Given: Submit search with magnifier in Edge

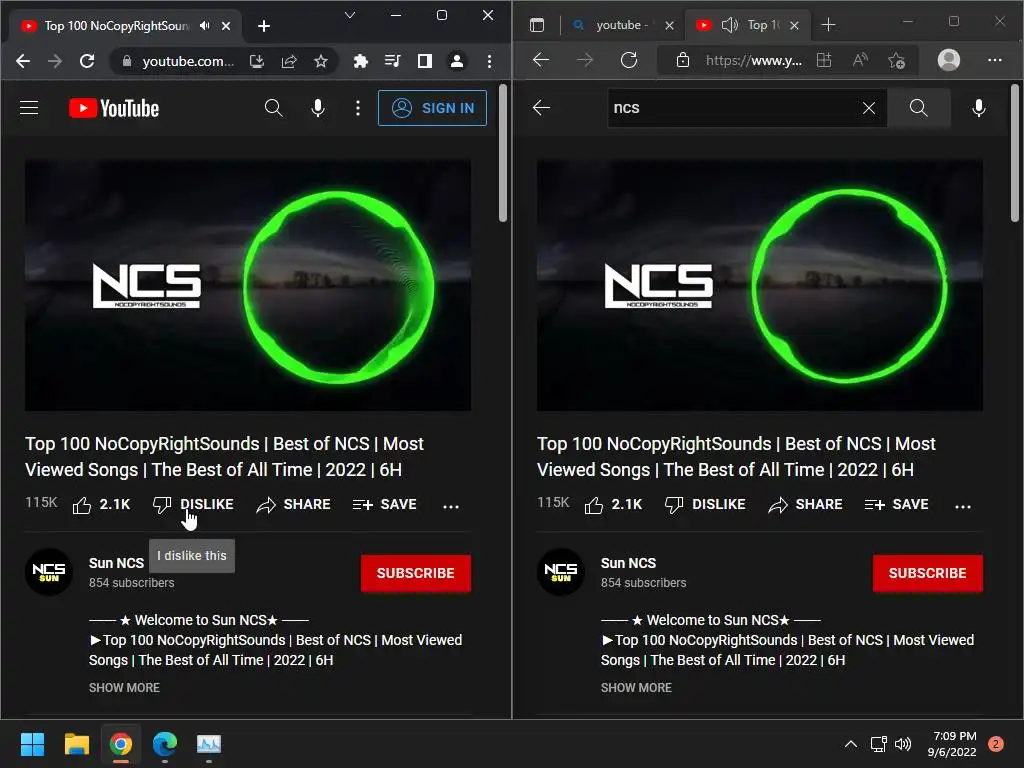Looking at the screenshot, I should [x=918, y=108].
